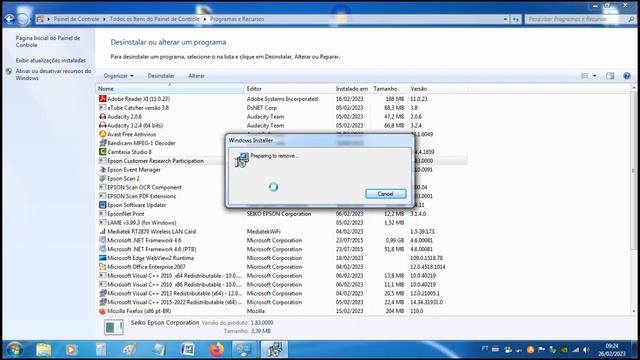Viewport: 640px width, 360px height.
Task: Click the refresh button beside address bar
Action: click(x=516, y=19)
